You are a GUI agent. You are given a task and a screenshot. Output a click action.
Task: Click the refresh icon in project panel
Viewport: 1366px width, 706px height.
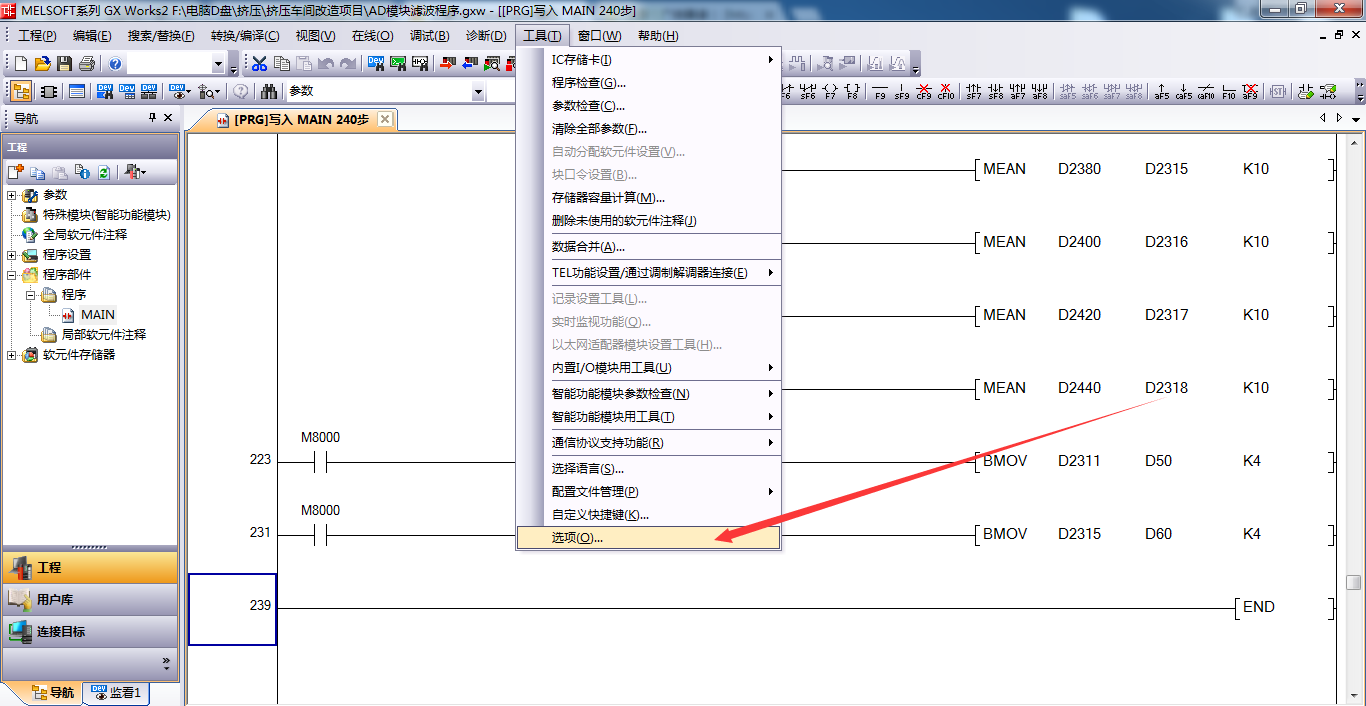coord(103,173)
